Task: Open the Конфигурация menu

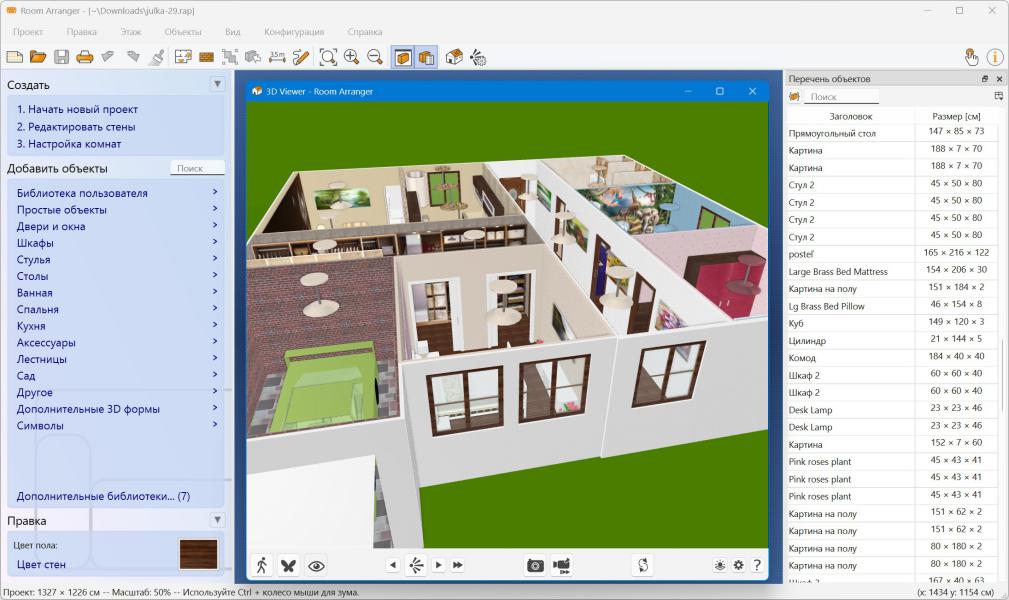Action: [x=292, y=32]
